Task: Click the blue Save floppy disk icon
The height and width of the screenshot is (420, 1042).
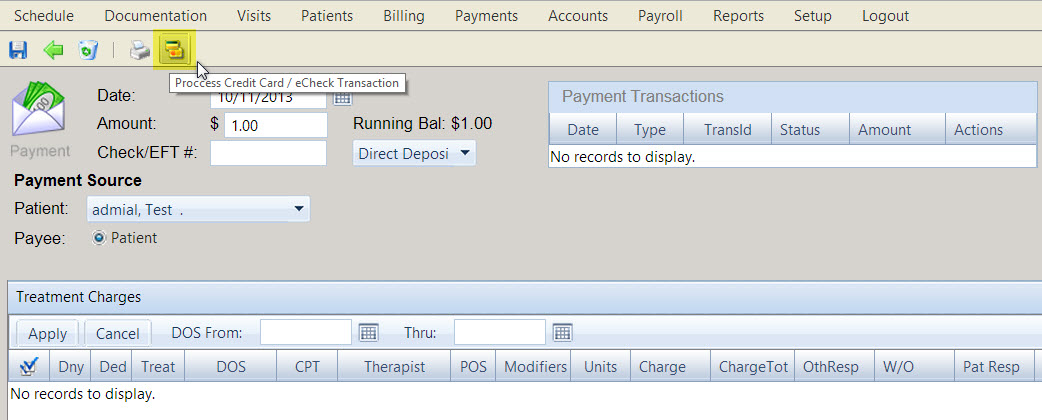Action: [x=18, y=49]
